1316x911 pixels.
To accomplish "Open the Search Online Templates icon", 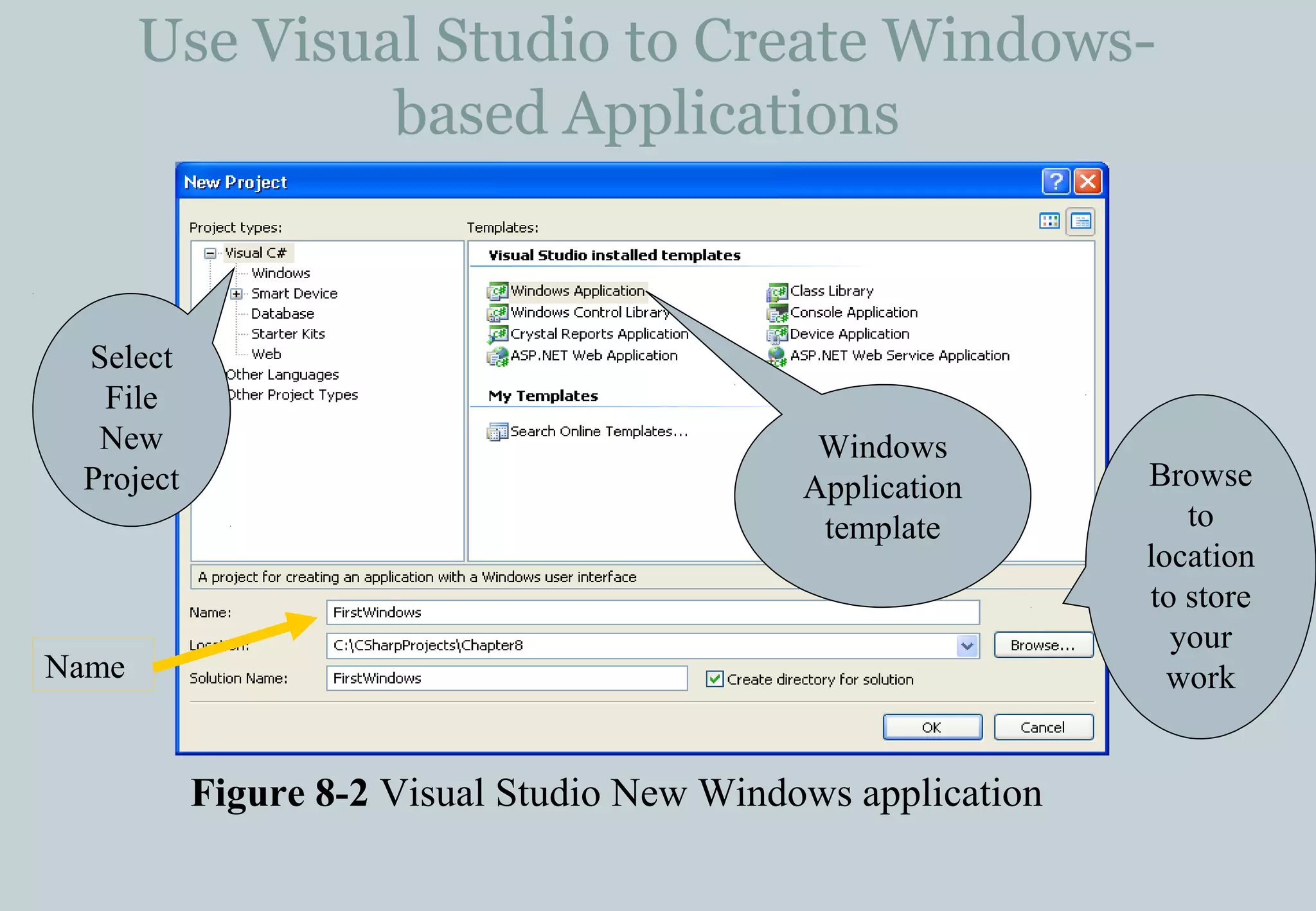I will (x=497, y=432).
